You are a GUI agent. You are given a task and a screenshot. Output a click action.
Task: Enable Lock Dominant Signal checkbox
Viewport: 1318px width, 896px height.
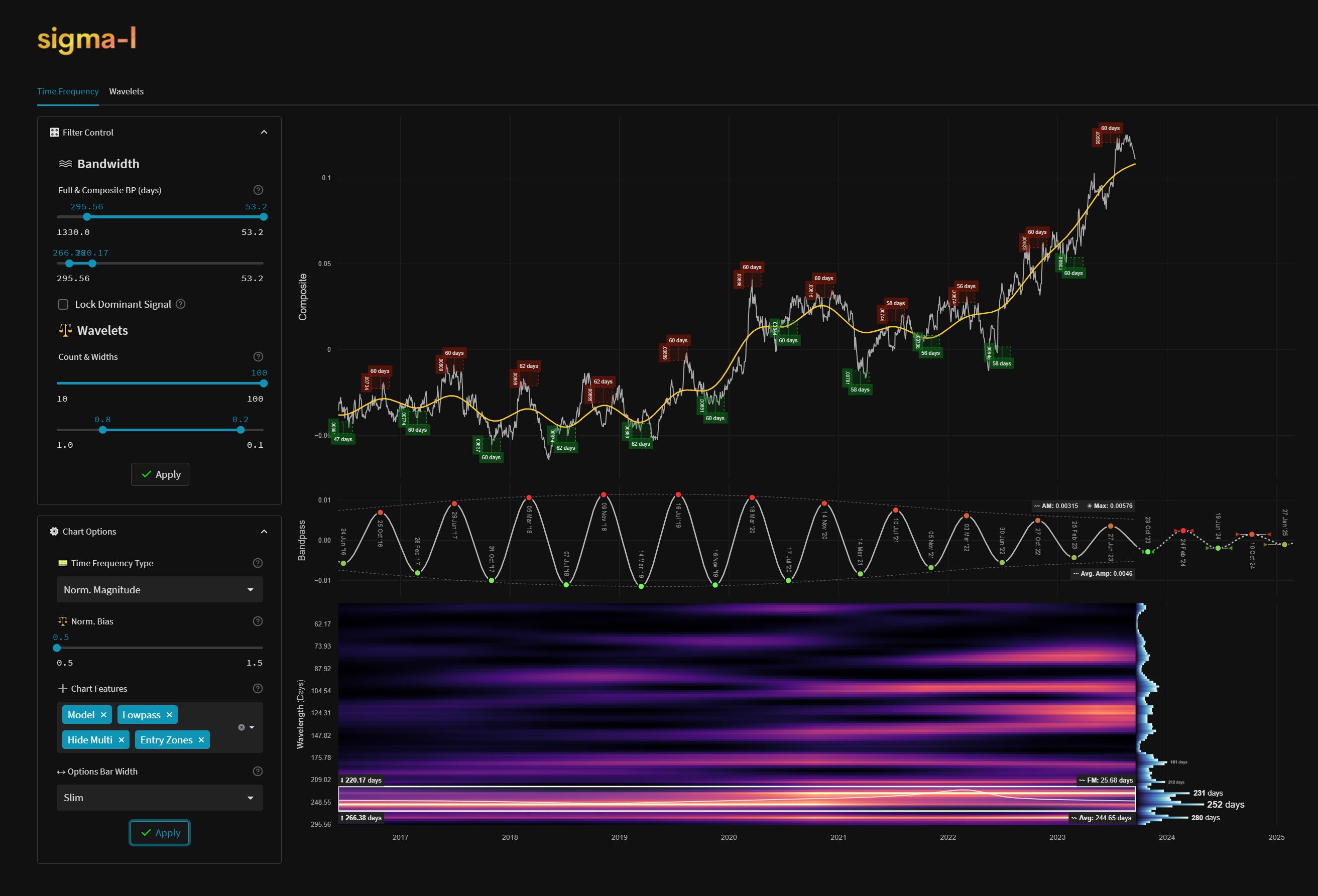pyautogui.click(x=63, y=305)
